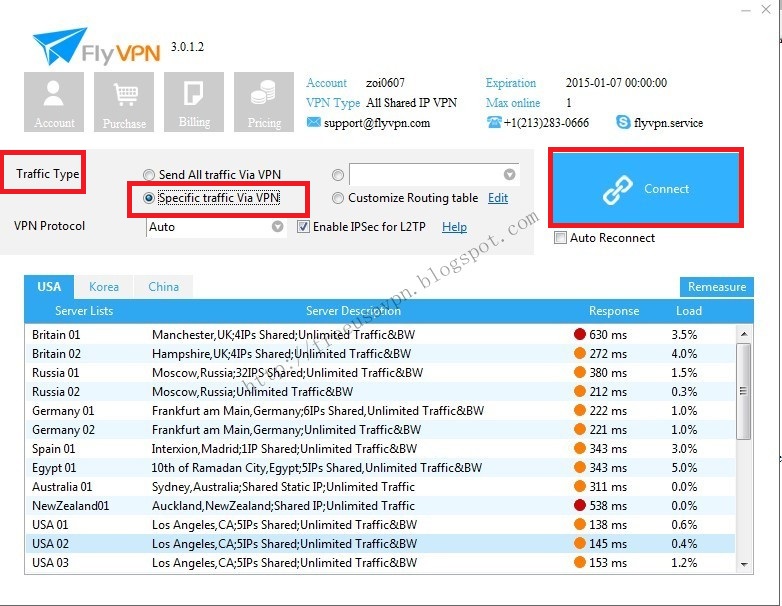Click the orange response dot for Russia 01

pos(580,372)
